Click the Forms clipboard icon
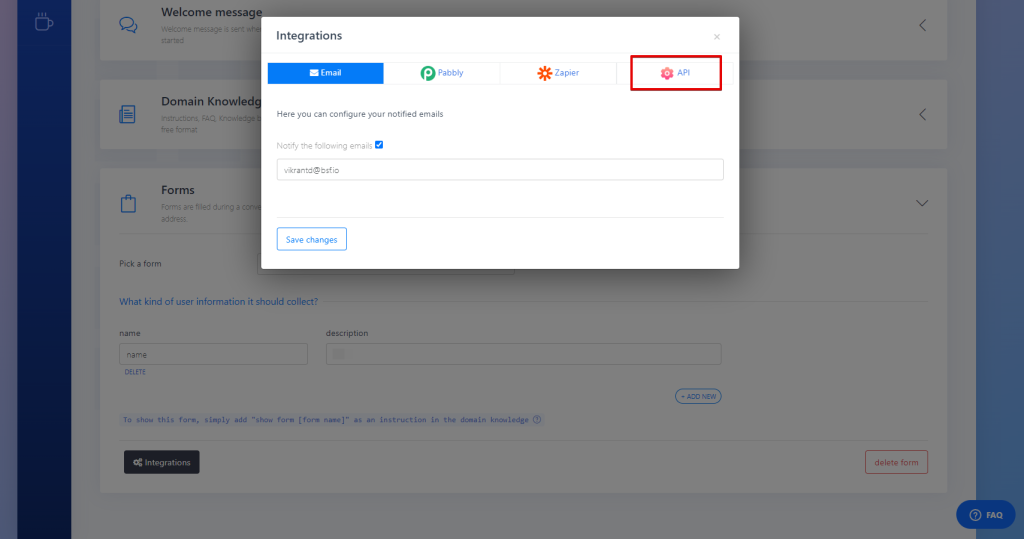The image size is (1024, 539). 128,203
